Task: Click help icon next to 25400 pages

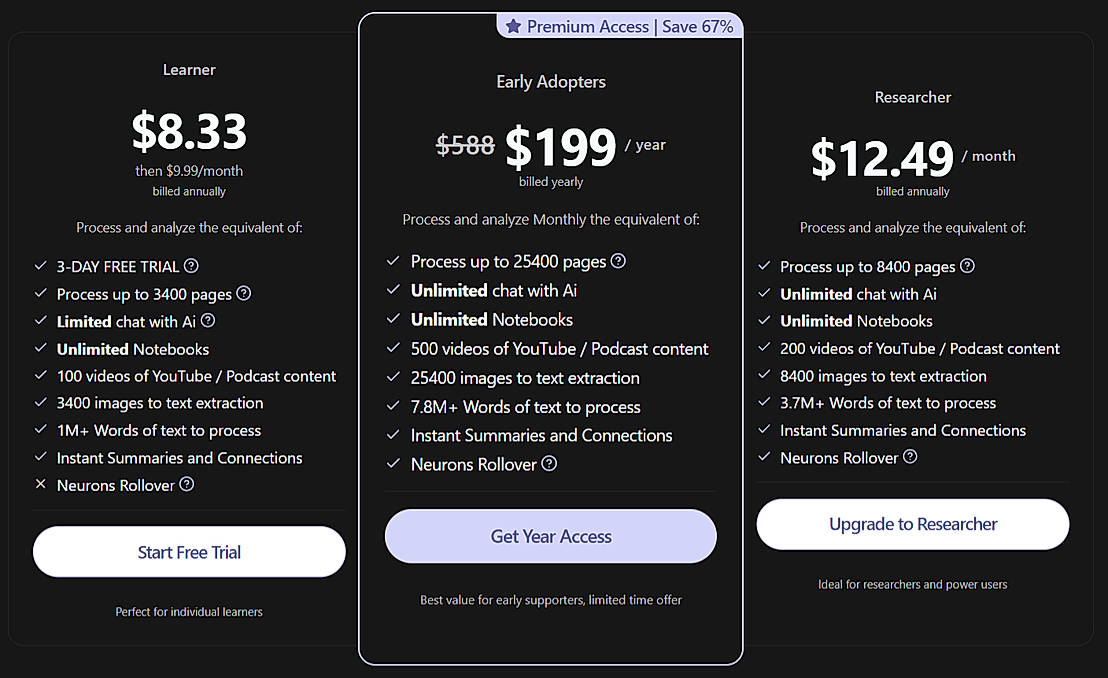Action: tap(619, 261)
